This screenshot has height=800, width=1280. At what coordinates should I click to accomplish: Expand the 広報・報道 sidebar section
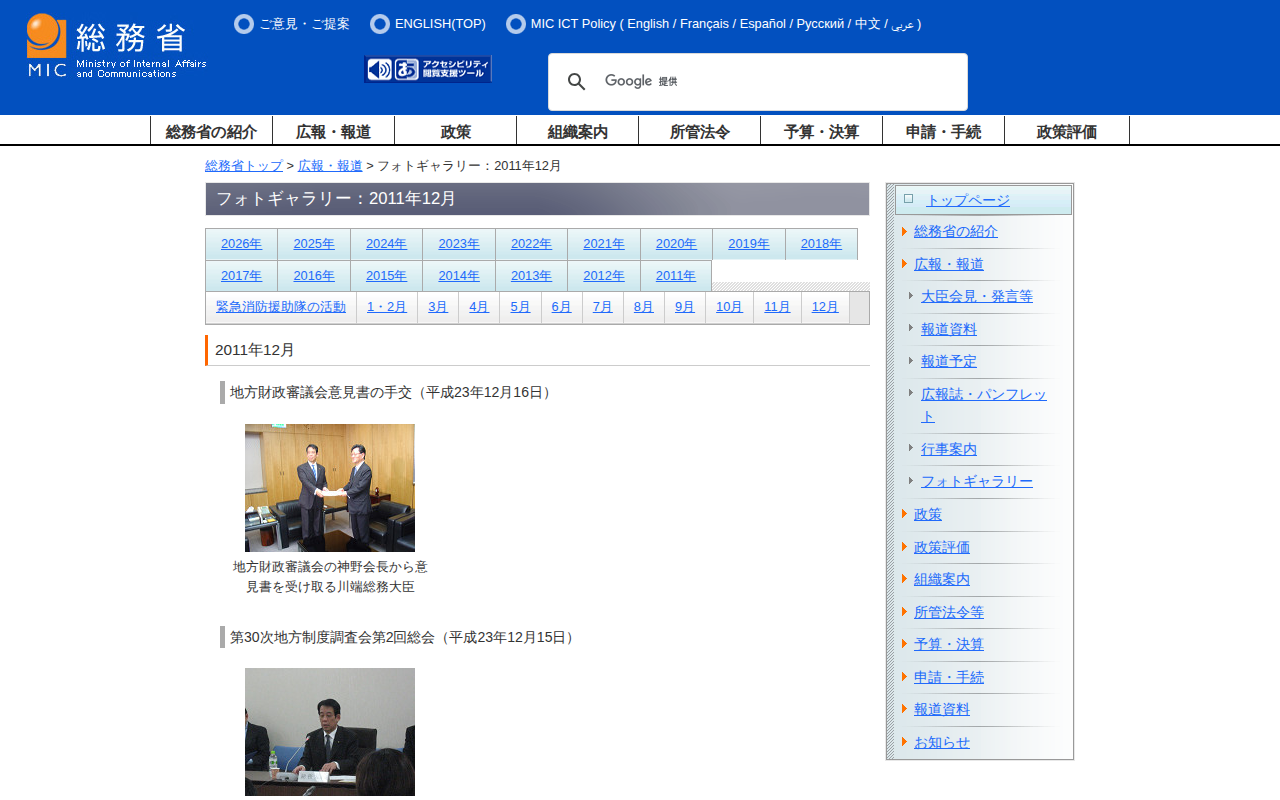[x=904, y=264]
